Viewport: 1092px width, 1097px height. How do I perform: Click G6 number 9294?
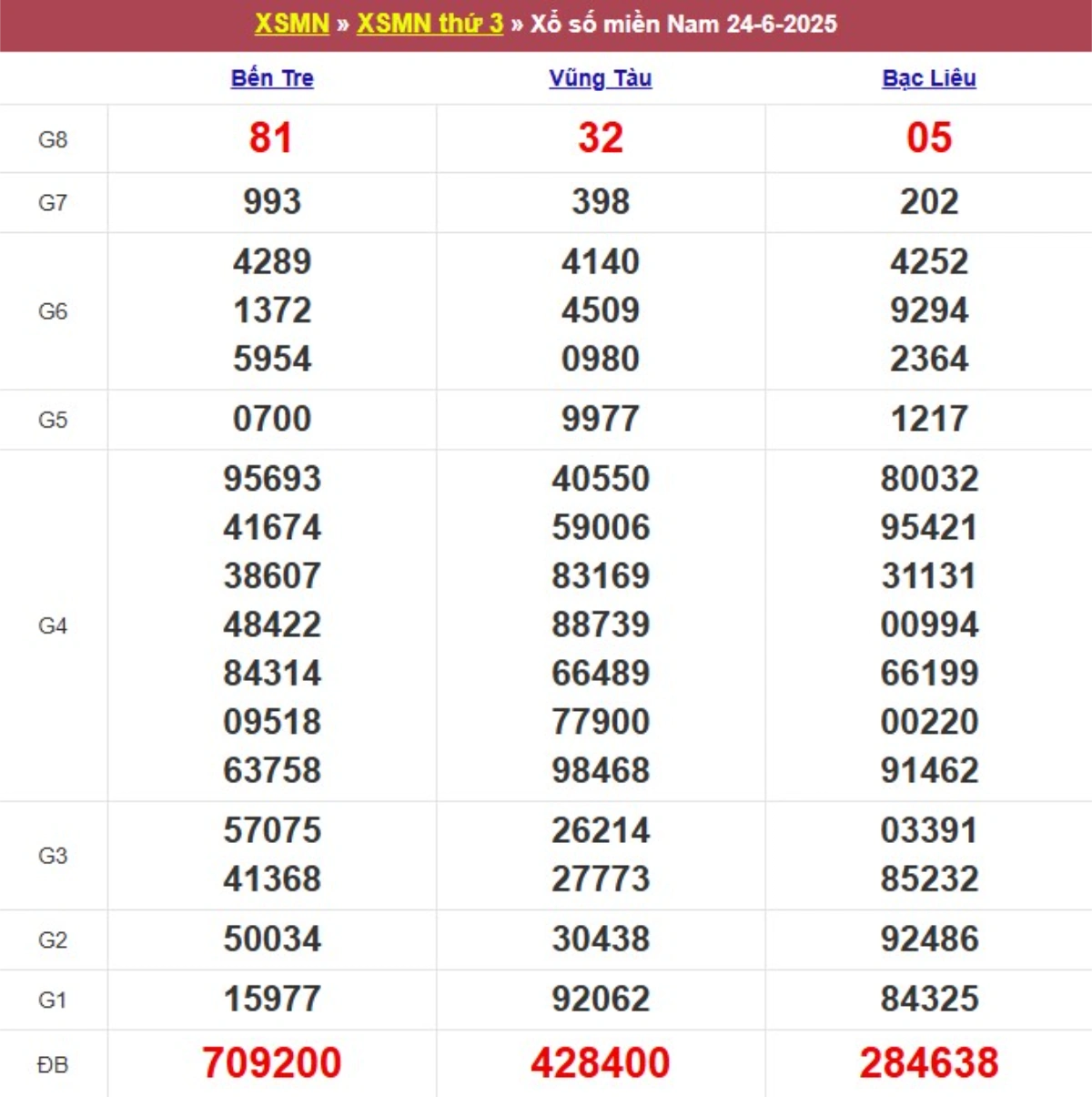pyautogui.click(x=929, y=310)
